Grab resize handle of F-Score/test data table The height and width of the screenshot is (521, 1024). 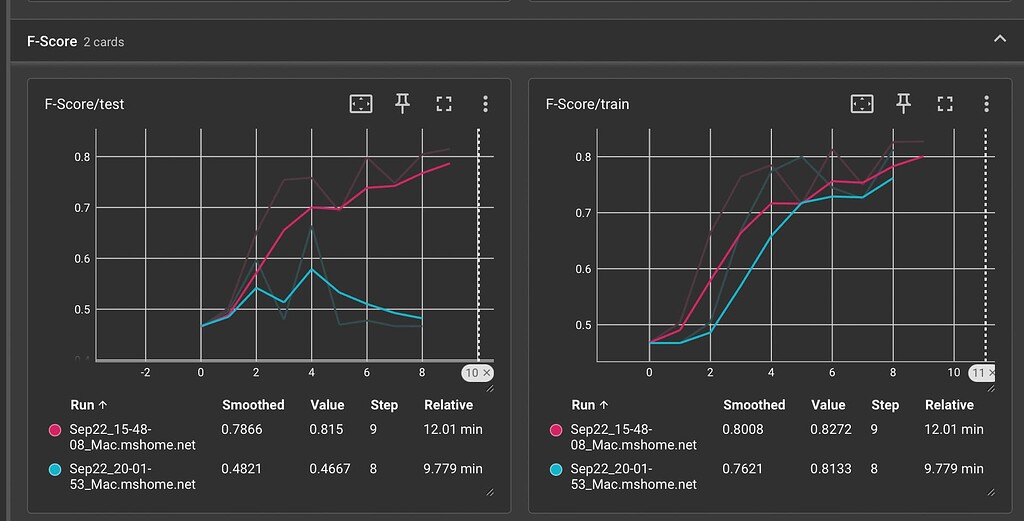(490, 493)
